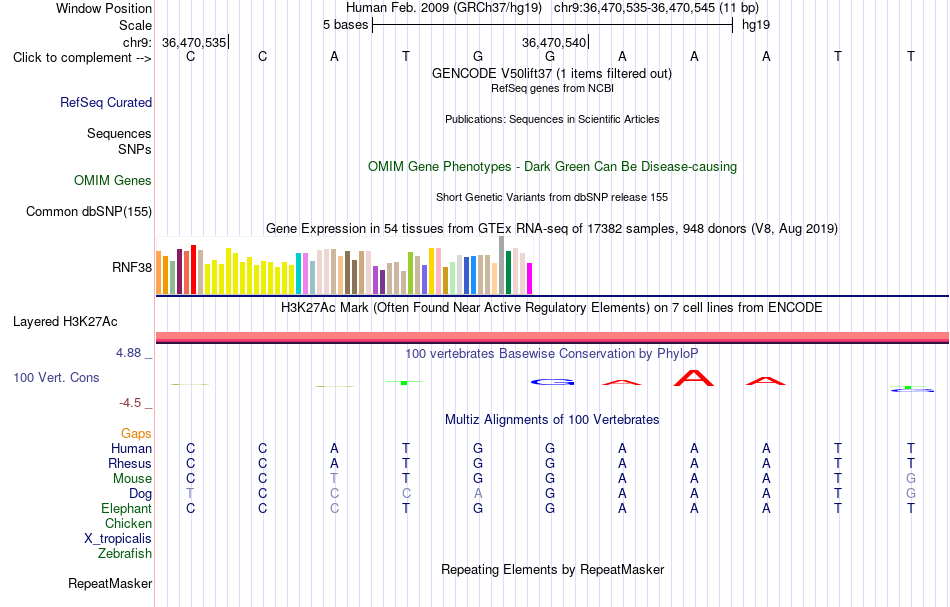Click the magenta bar ending the RNF38 expression chart
950x607 pixels.
click(x=530, y=279)
